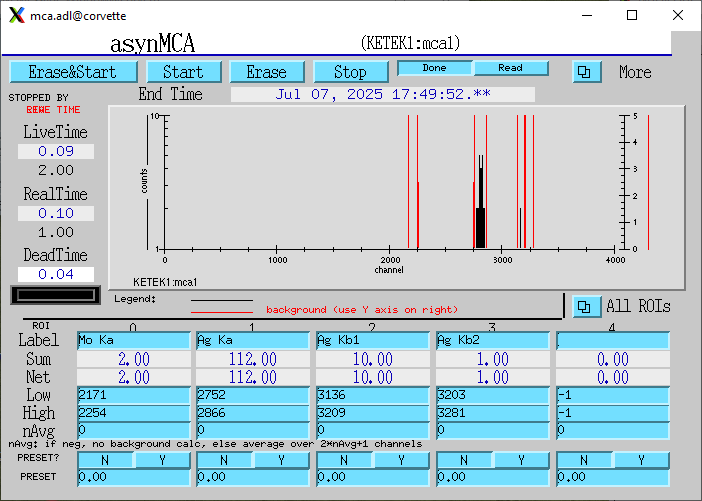Screen dimensions: 702x501
Task: Select Y for ROI 1 preset
Action: [281, 460]
